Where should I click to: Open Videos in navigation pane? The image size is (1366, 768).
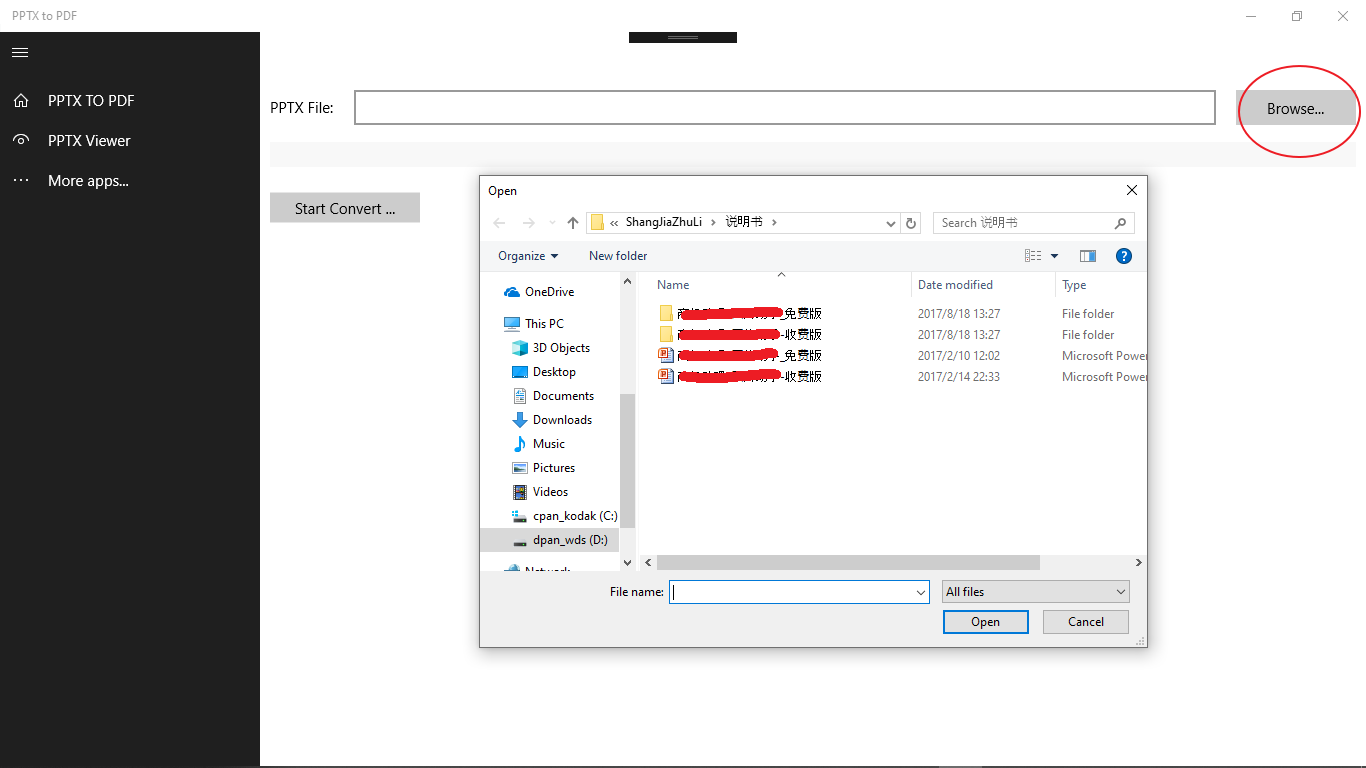pos(541,492)
